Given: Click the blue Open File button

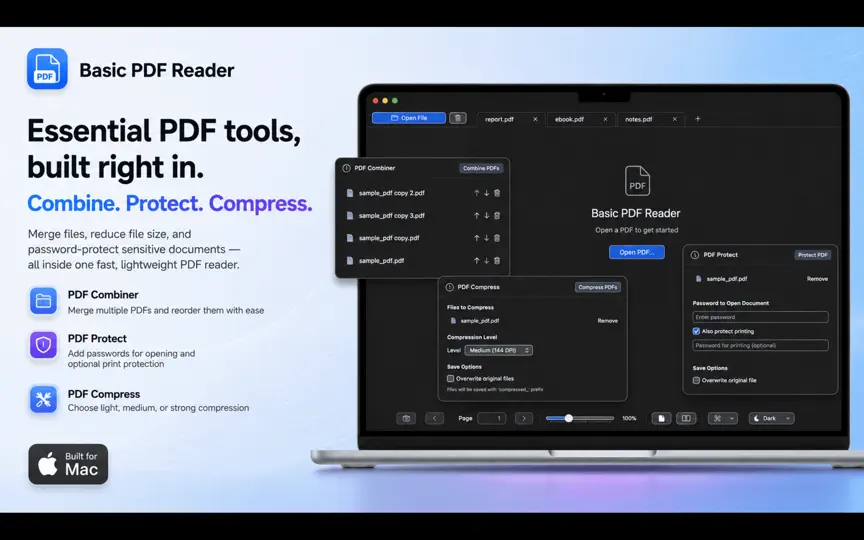Looking at the screenshot, I should pyautogui.click(x=409, y=118).
